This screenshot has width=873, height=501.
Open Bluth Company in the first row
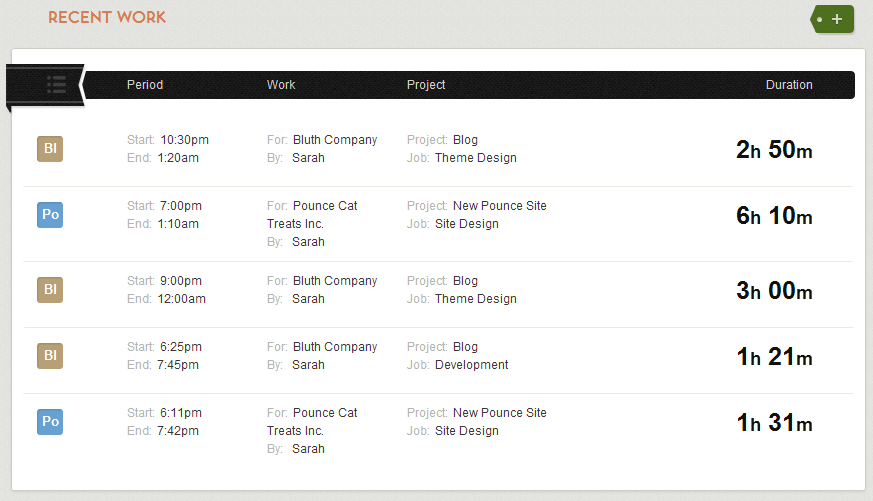[335, 140]
